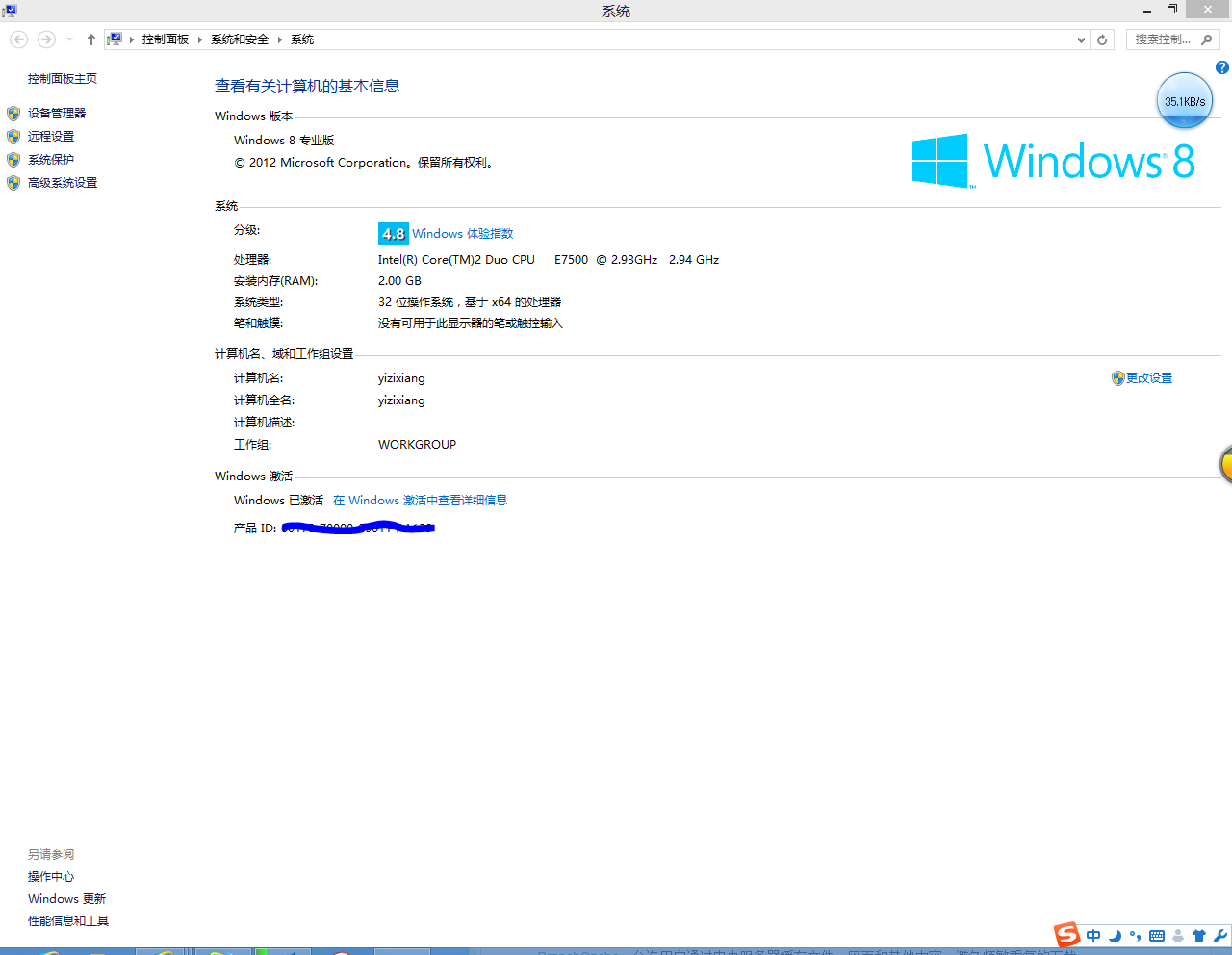Open the Sogou skin T-shirt icon
The image size is (1232, 955).
pos(1199,936)
